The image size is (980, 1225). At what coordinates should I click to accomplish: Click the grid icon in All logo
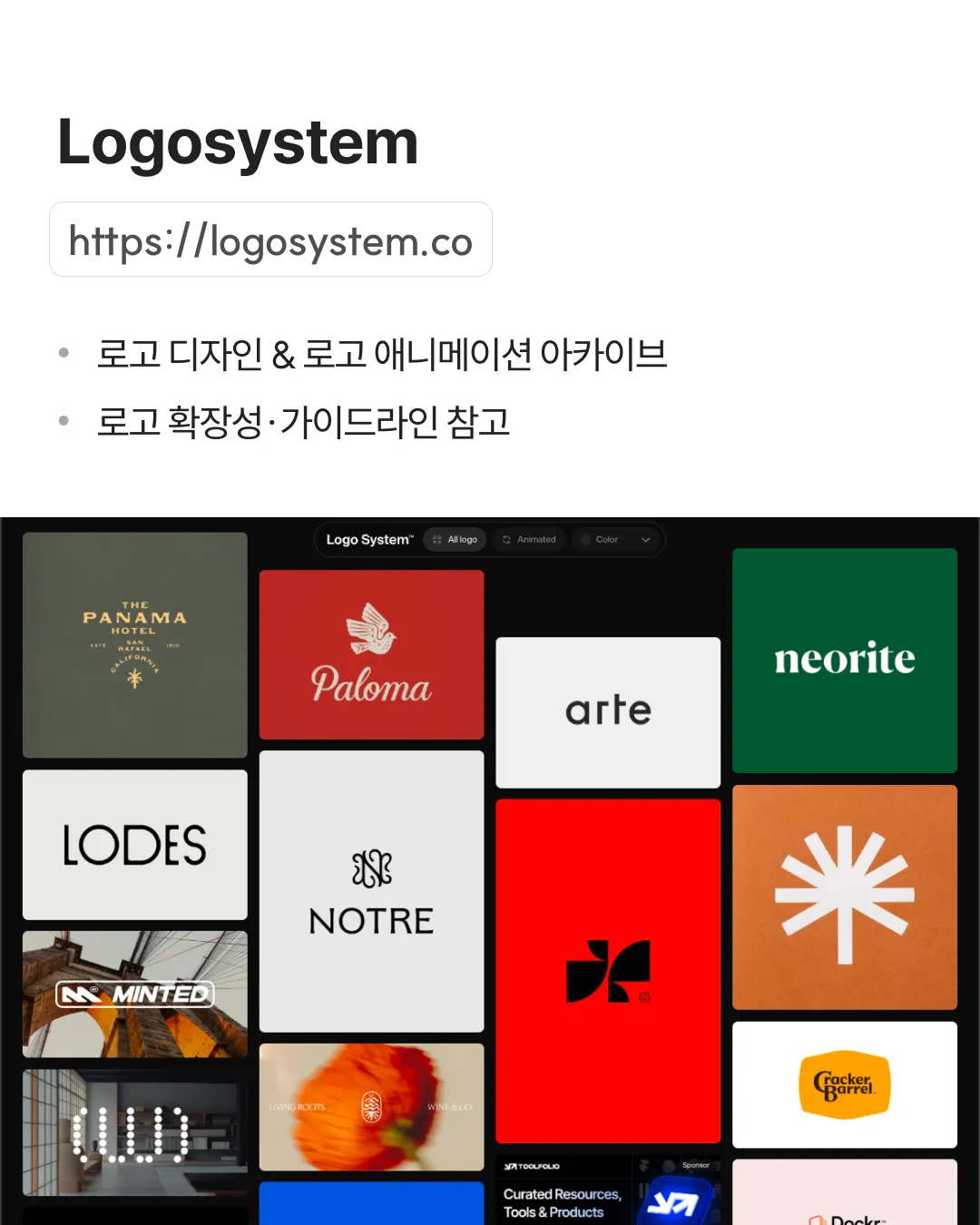pos(437,539)
